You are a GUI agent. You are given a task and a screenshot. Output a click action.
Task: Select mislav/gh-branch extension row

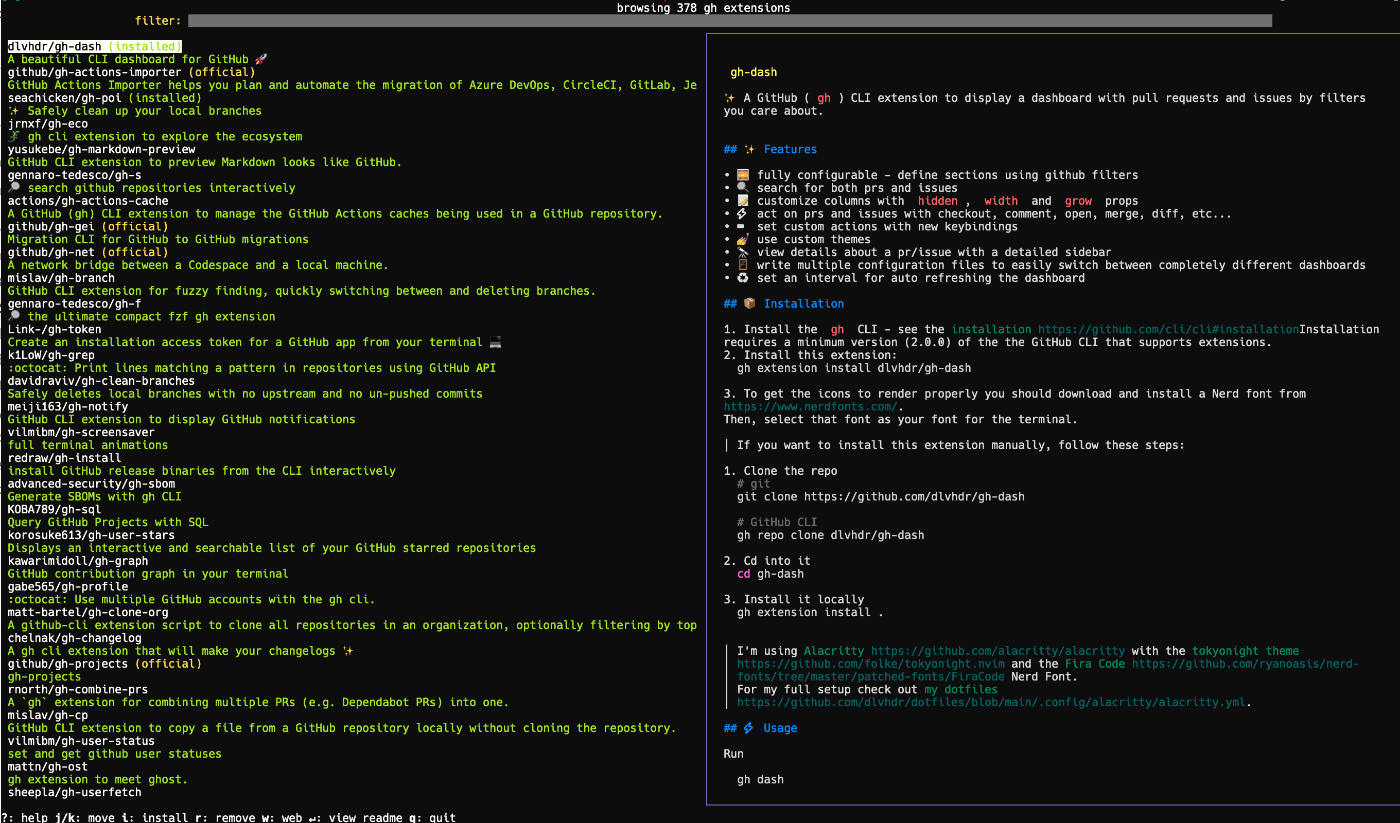[61, 278]
